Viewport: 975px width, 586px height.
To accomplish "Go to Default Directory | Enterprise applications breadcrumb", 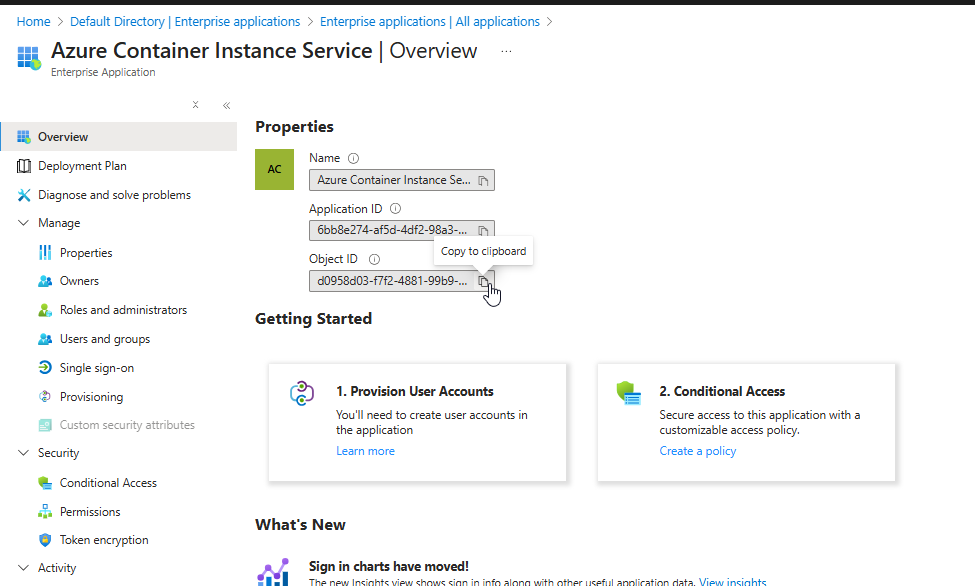I will coord(185,22).
